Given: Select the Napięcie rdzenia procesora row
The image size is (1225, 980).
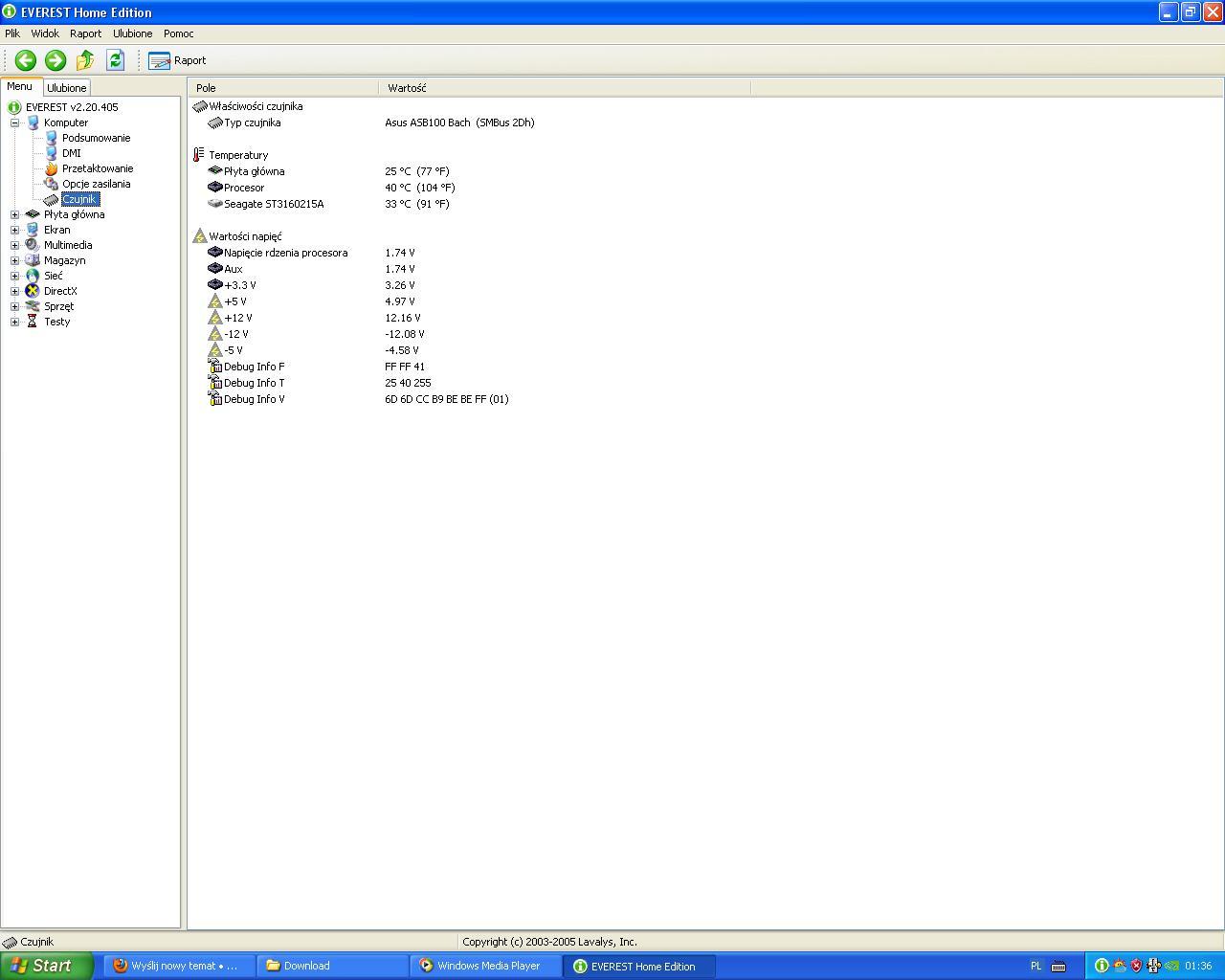Looking at the screenshot, I should tap(469, 253).
